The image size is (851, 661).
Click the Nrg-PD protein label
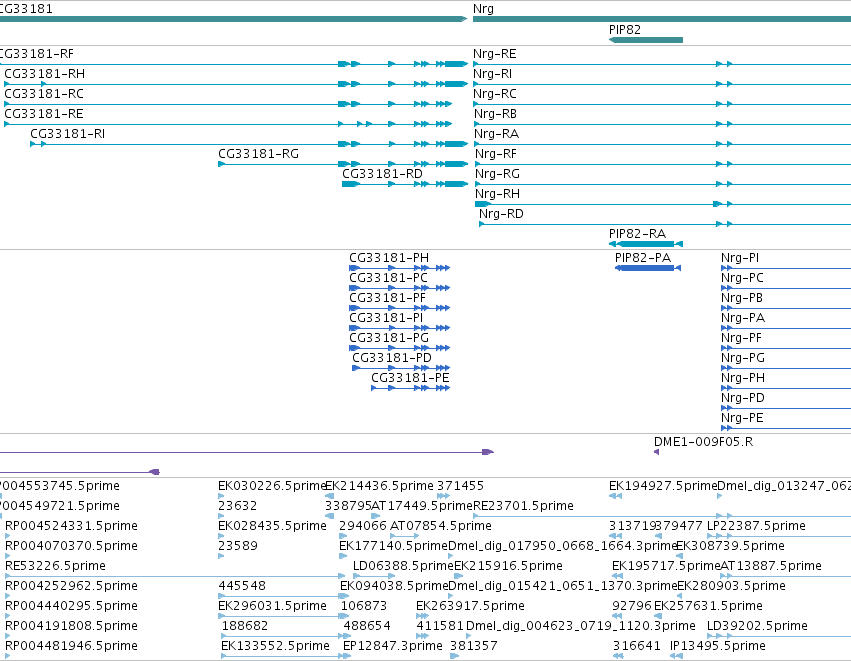[x=743, y=398]
